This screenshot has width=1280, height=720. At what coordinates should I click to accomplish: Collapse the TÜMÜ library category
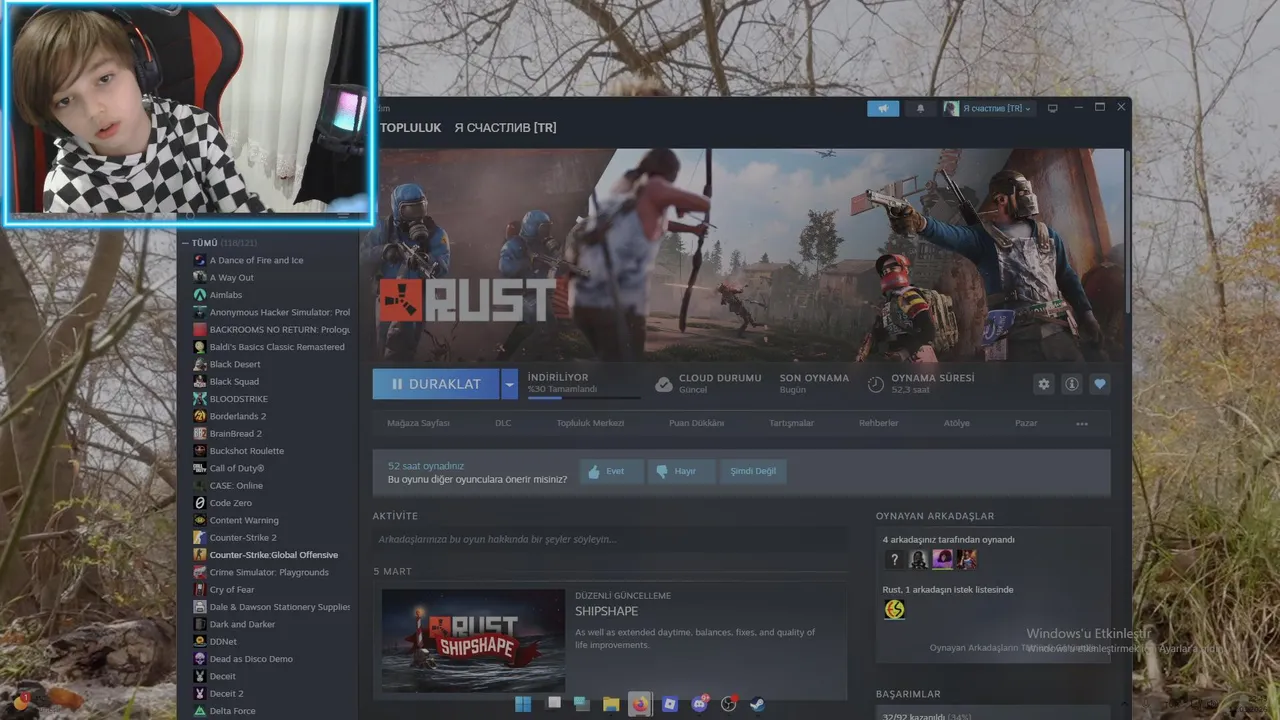click(x=186, y=243)
